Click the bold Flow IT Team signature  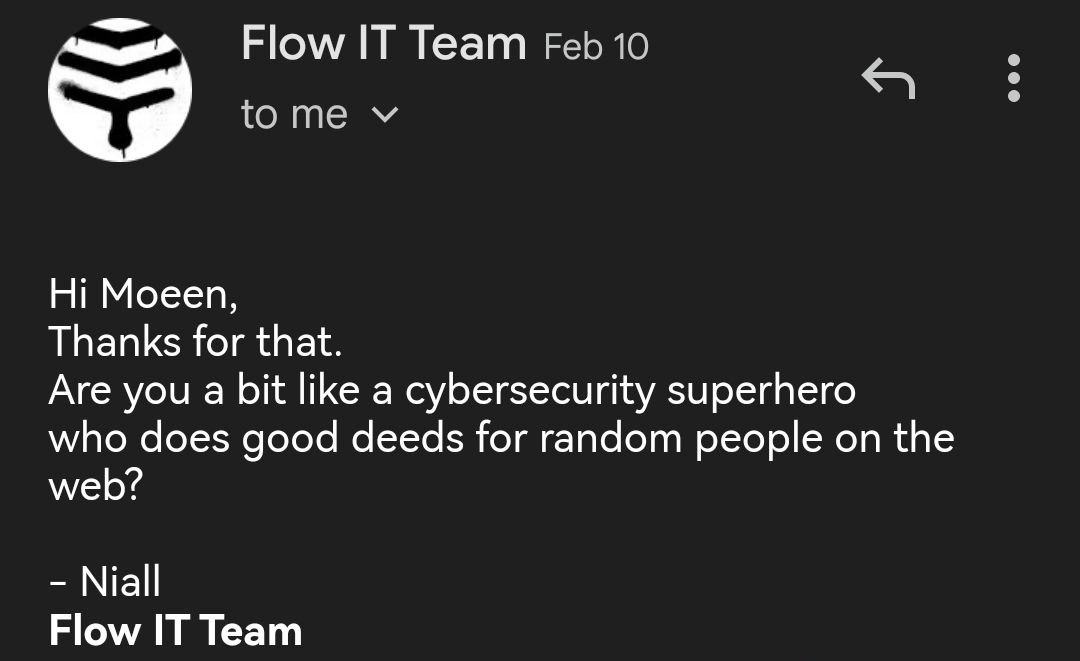point(175,631)
